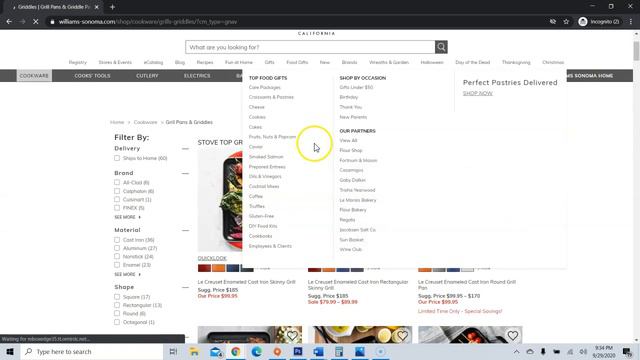This screenshot has width=640, height=360.
Task: Favorite the right second-row product with heart
Action: click(x=513, y=336)
